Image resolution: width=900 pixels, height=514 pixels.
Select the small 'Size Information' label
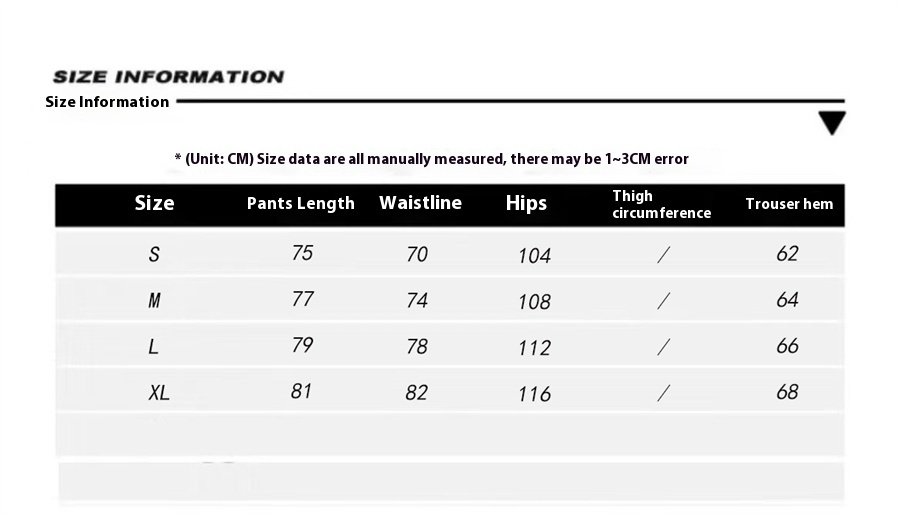point(107,102)
